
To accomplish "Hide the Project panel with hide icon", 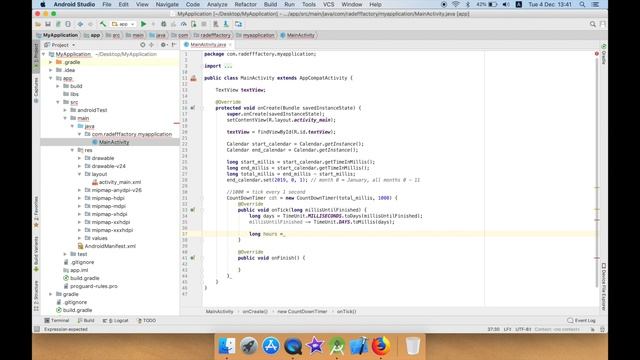I will click(174, 45).
